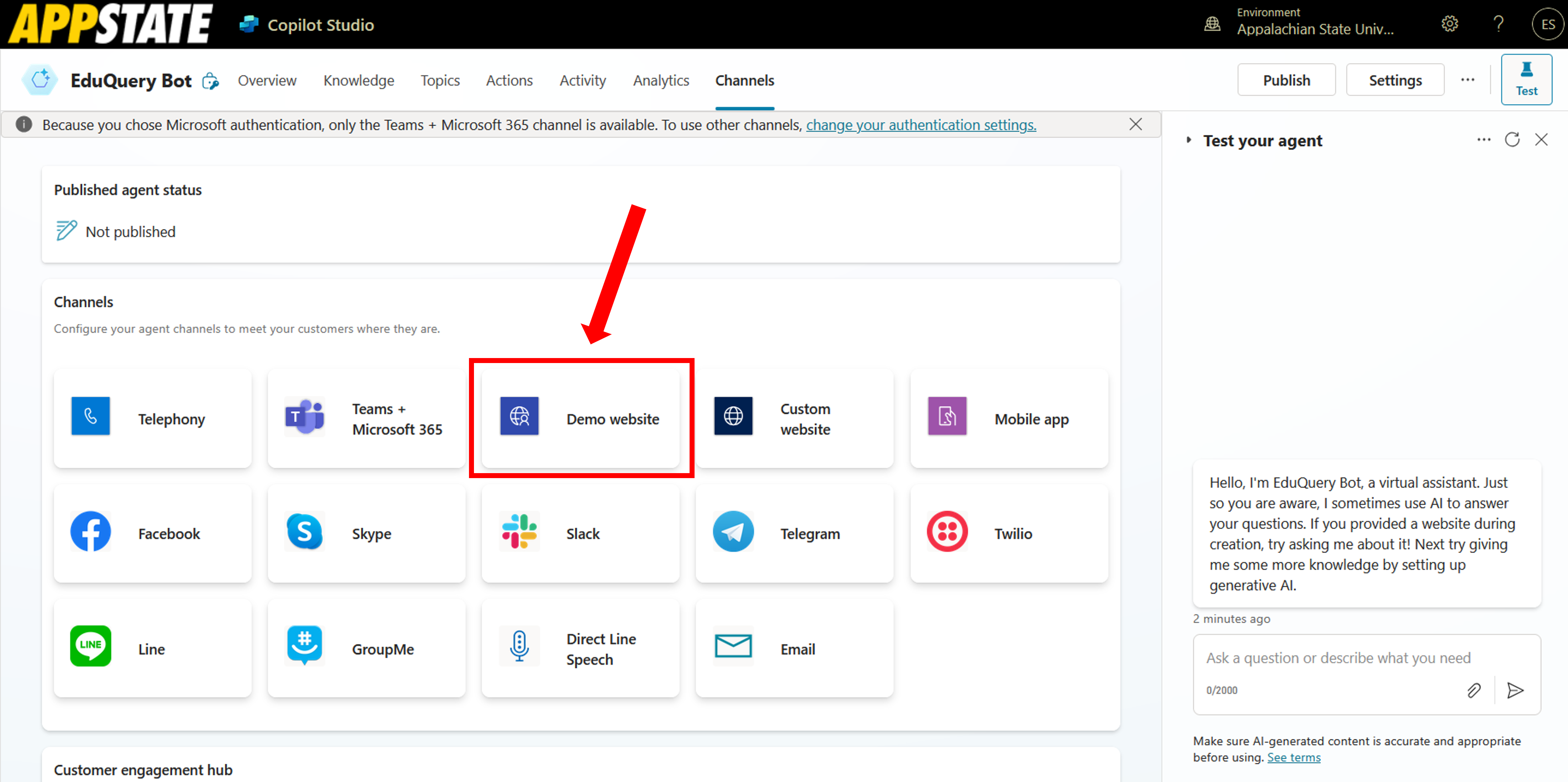
Task: Open the more options ellipsis next to Settings
Action: click(1468, 80)
